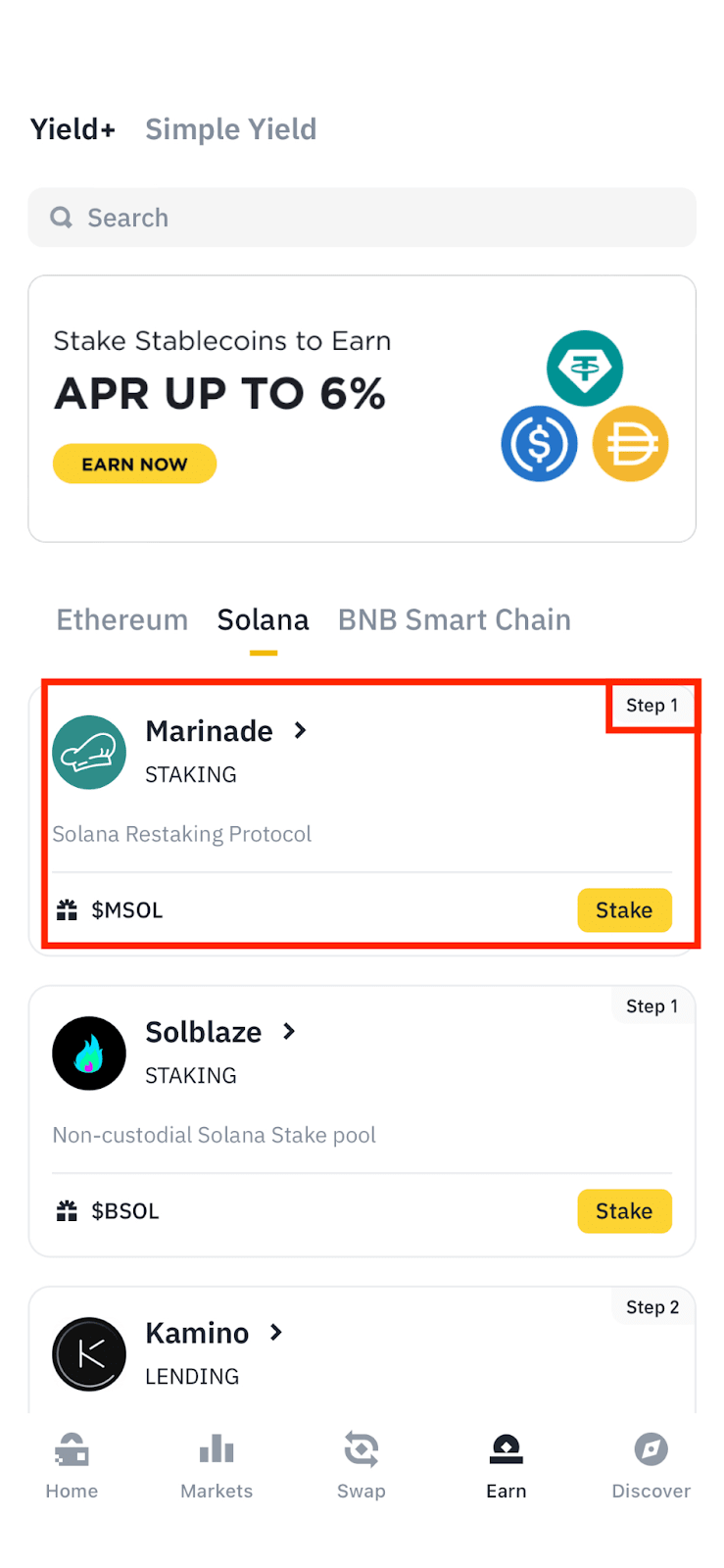Click the magnifier icon in search bar

[62, 218]
